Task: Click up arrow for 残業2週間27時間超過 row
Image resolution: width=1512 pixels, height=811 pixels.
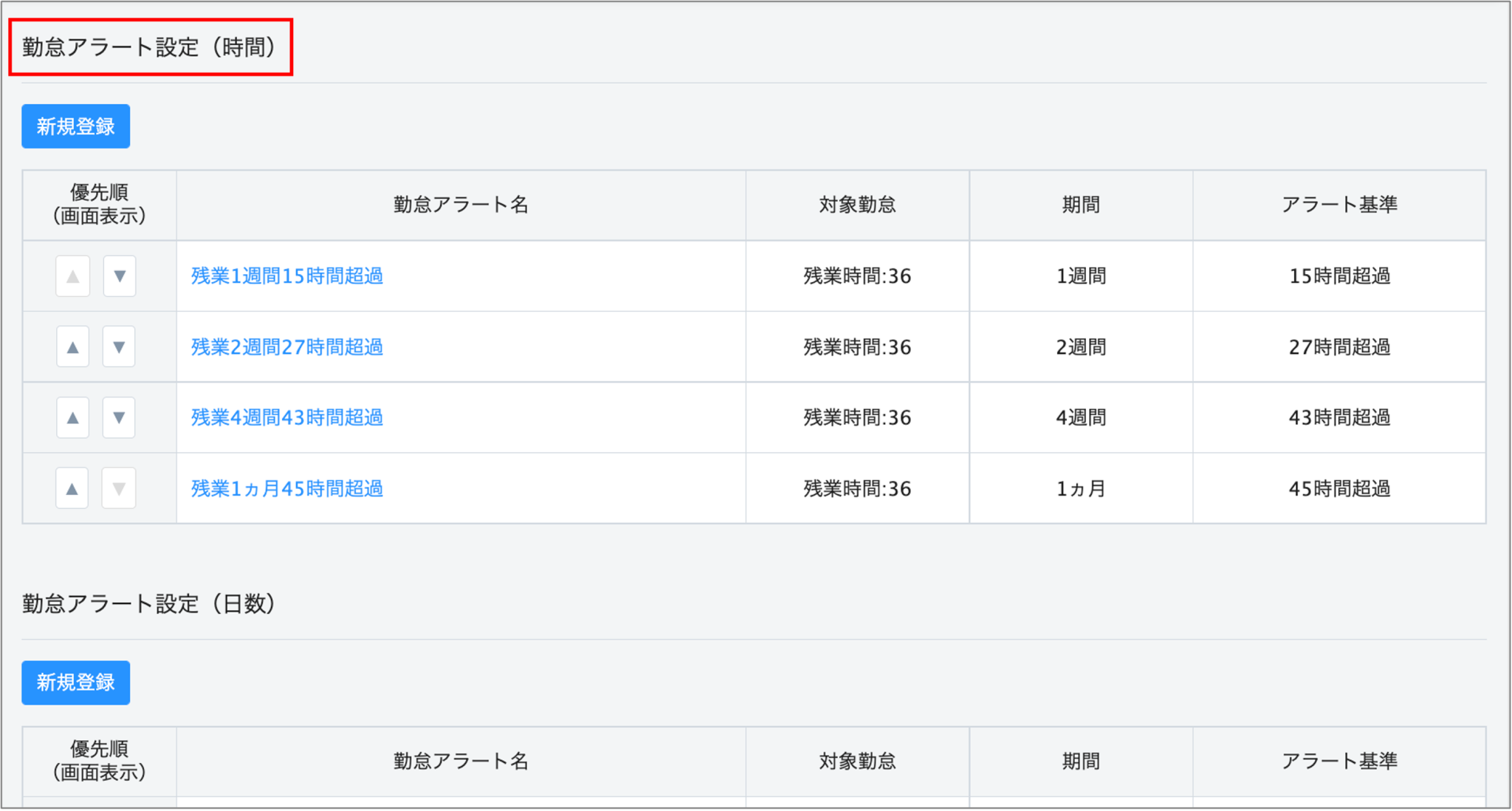Action: click(x=72, y=347)
